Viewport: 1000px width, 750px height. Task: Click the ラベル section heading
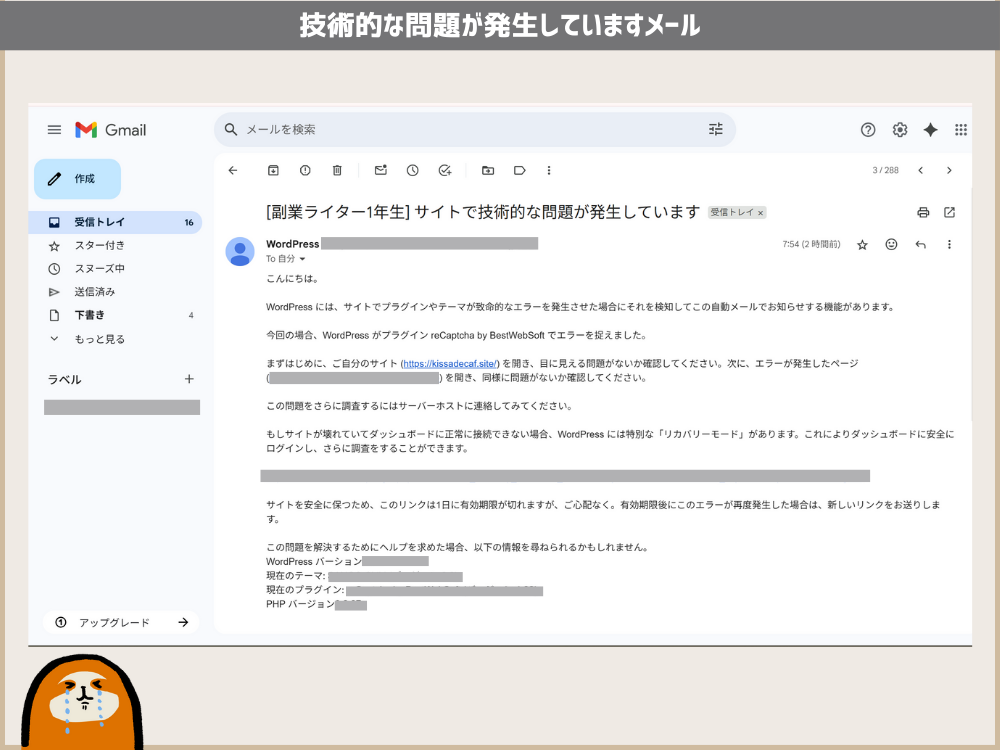point(64,379)
